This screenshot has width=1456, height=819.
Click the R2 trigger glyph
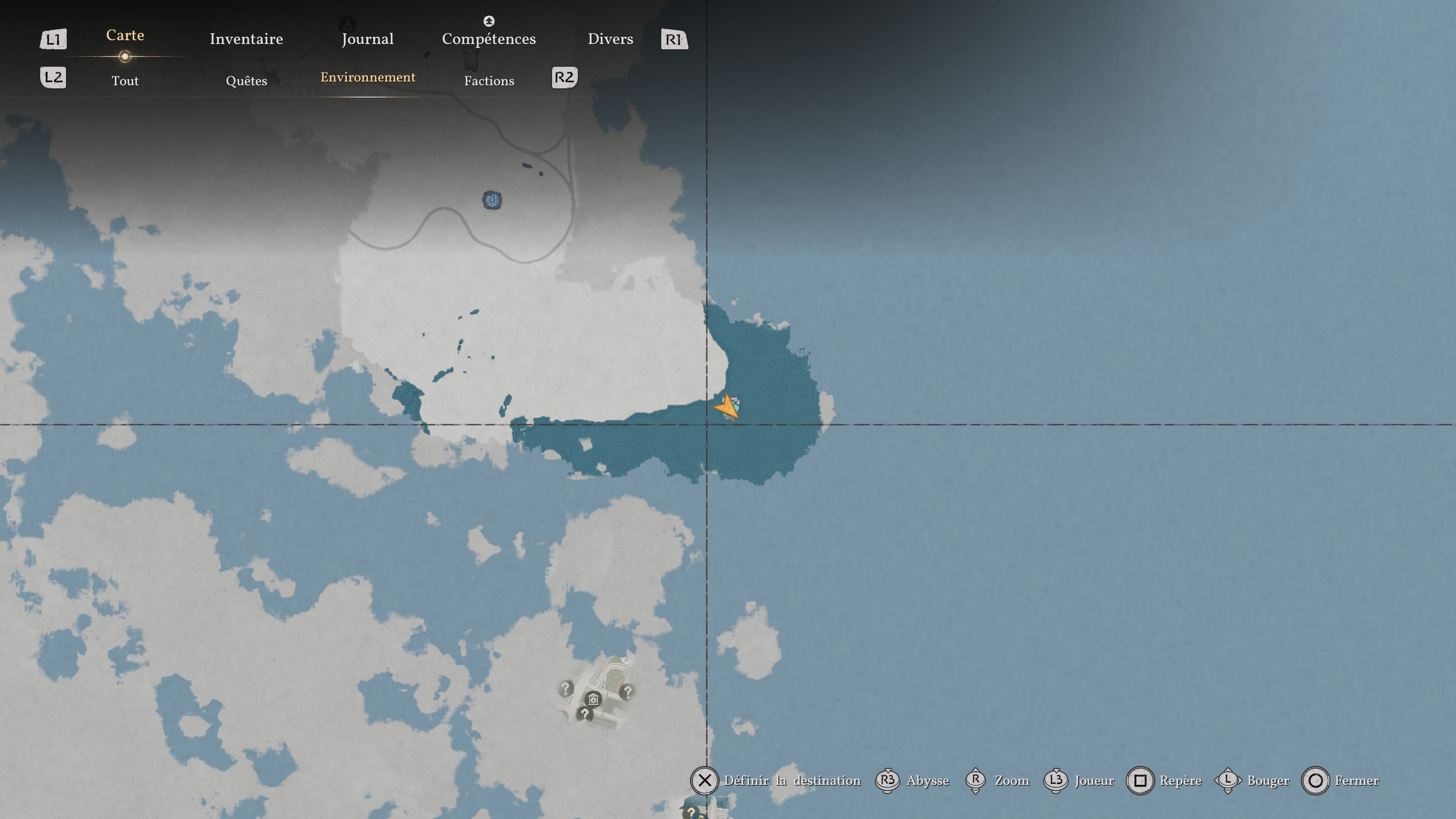564,77
